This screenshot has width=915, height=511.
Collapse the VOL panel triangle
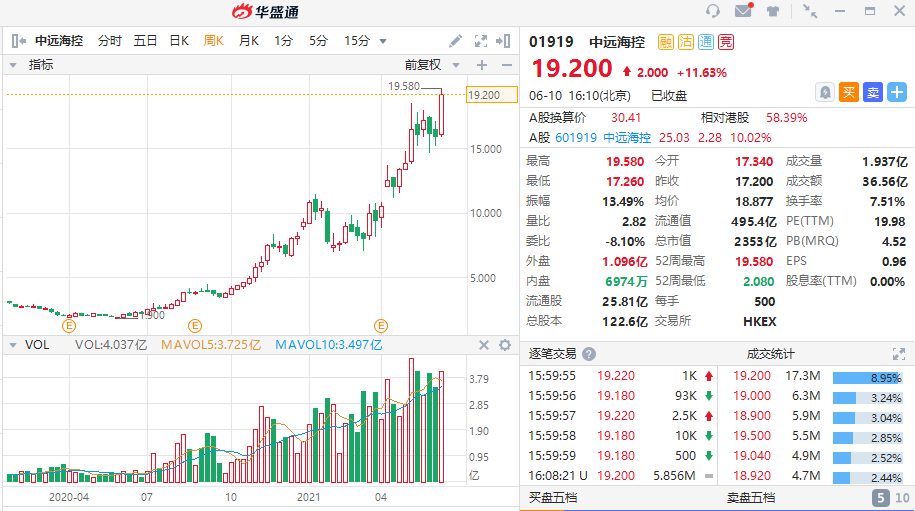(13, 345)
